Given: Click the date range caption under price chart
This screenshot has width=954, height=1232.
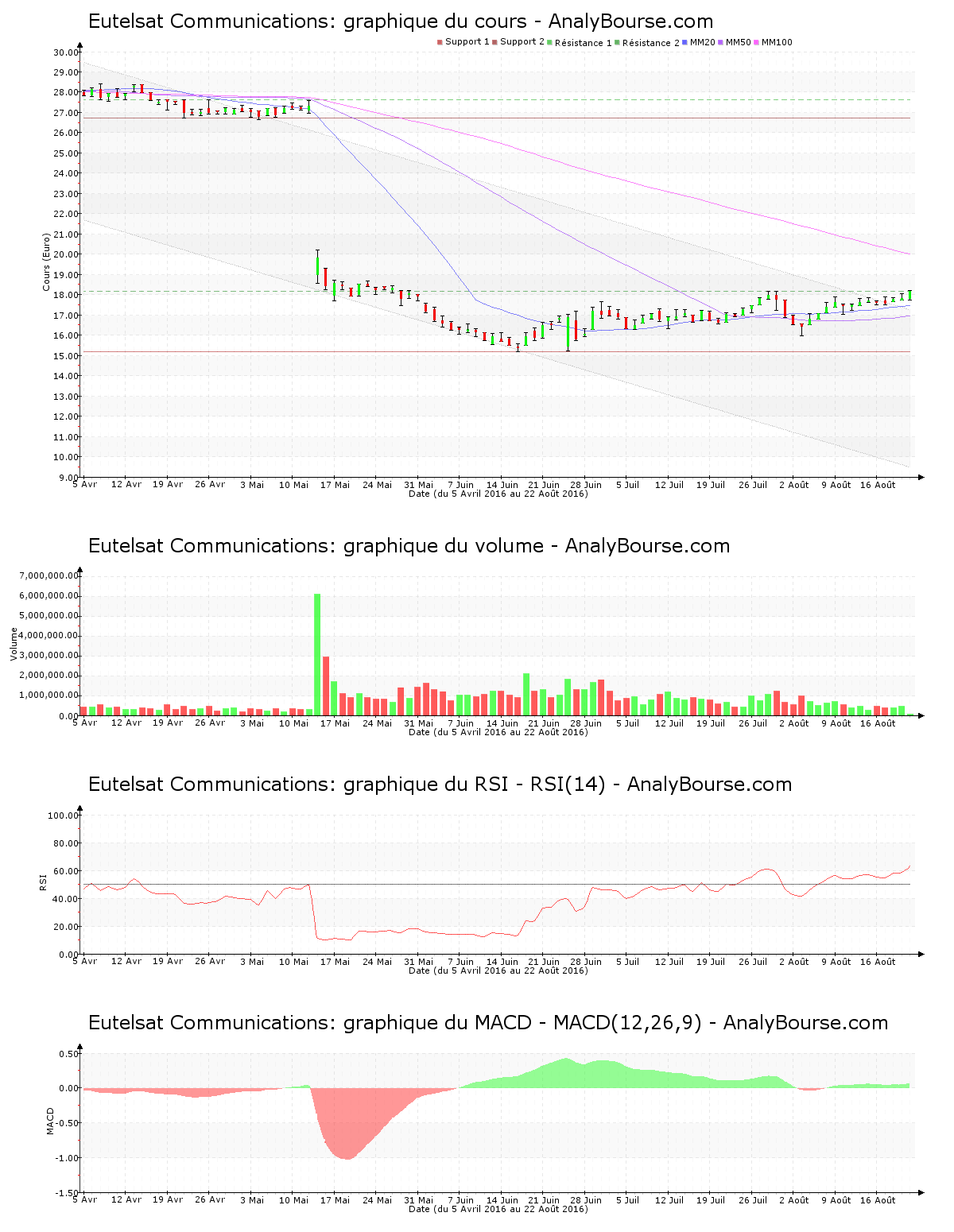Looking at the screenshot, I should coord(498,494).
